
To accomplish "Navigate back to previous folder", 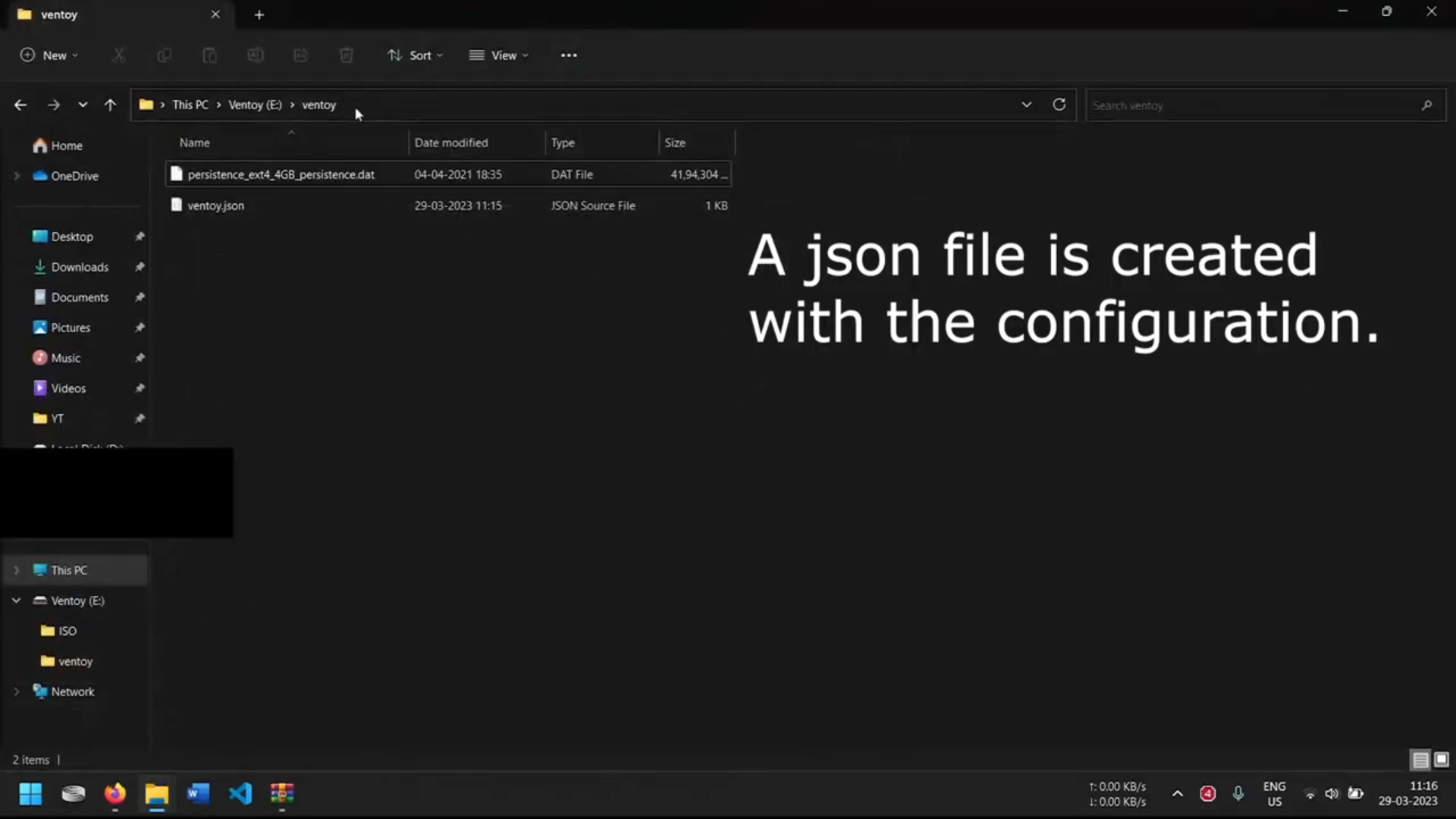I will (20, 105).
